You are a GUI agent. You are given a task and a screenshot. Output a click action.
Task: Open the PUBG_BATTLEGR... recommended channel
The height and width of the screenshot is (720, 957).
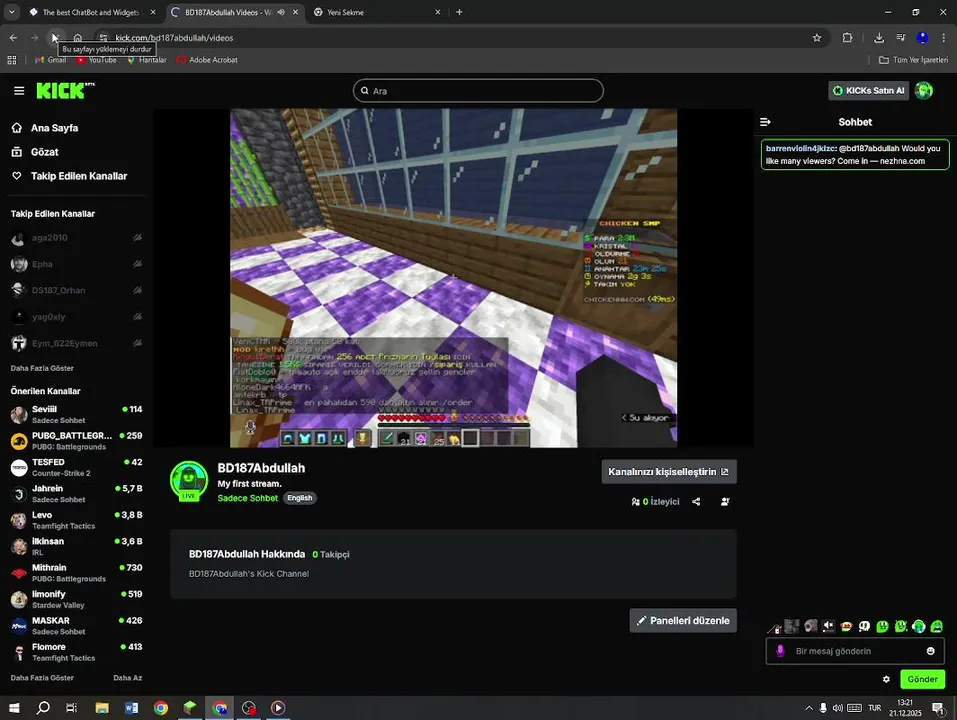coord(76,441)
